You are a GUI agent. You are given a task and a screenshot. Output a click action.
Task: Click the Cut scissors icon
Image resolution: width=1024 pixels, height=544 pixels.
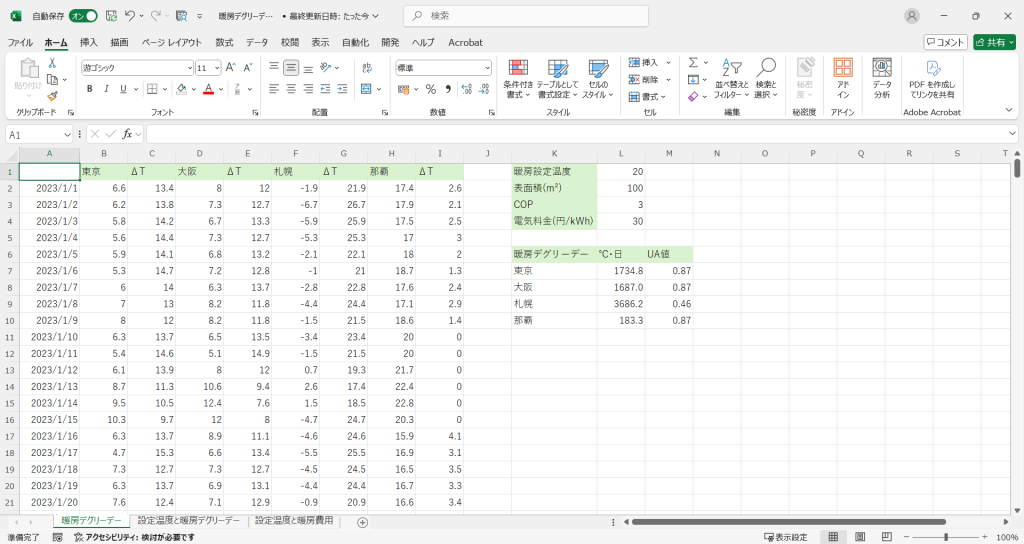pyautogui.click(x=52, y=63)
